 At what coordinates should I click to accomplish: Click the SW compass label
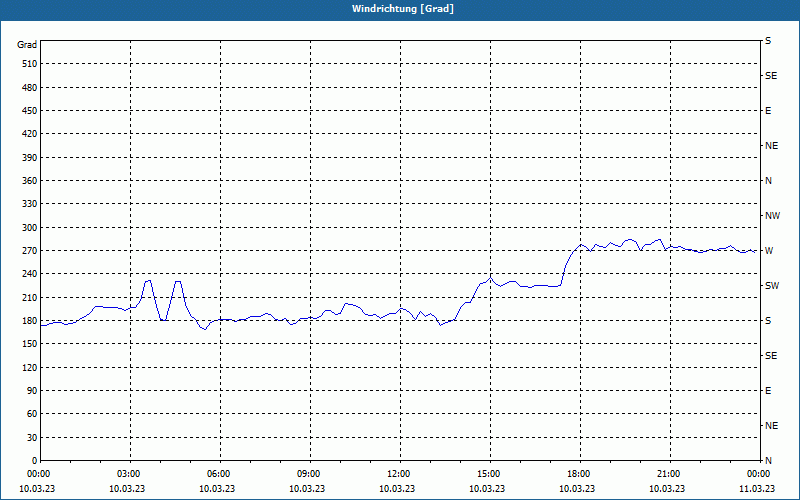click(772, 286)
